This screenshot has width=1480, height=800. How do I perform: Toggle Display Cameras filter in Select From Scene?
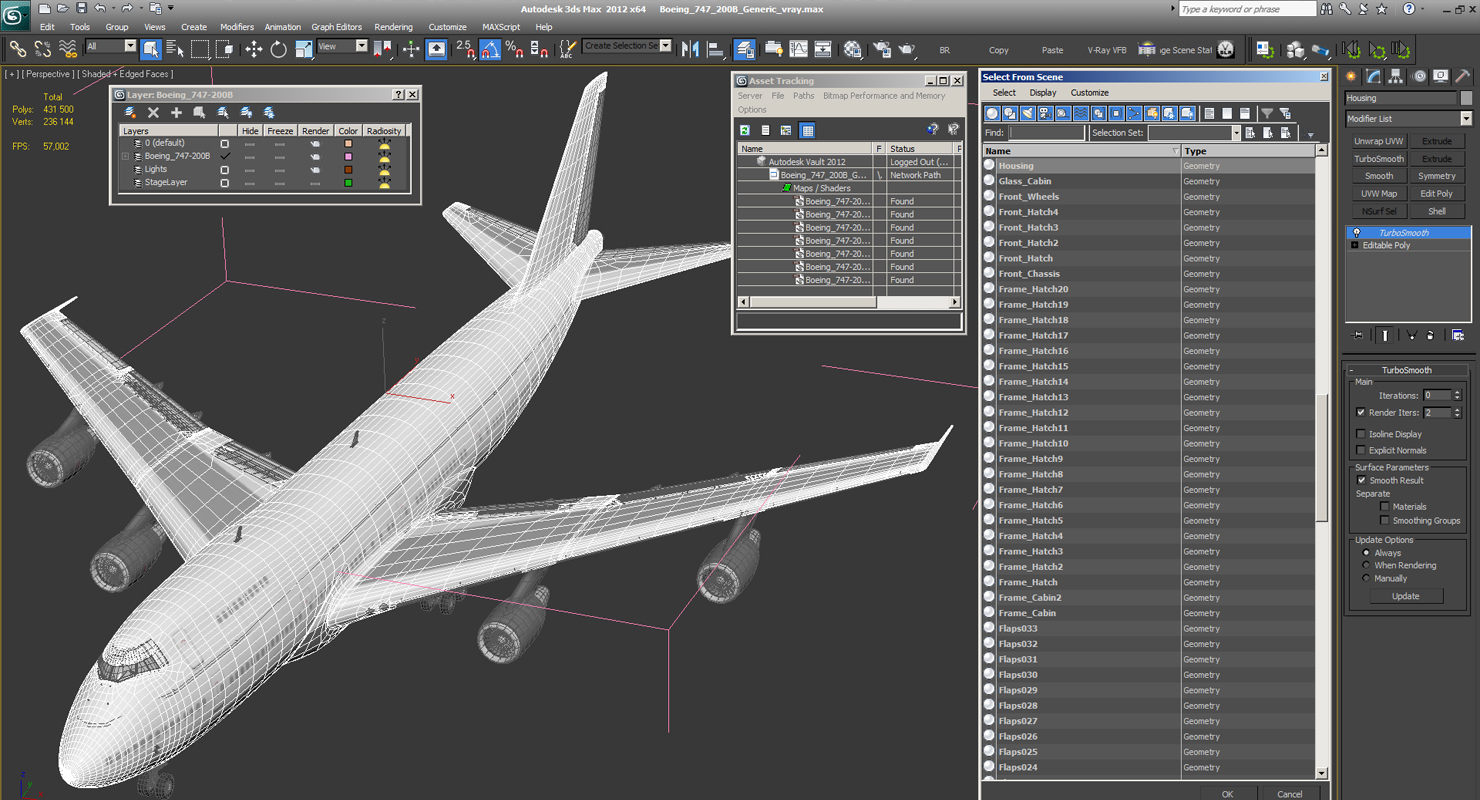tap(1045, 113)
